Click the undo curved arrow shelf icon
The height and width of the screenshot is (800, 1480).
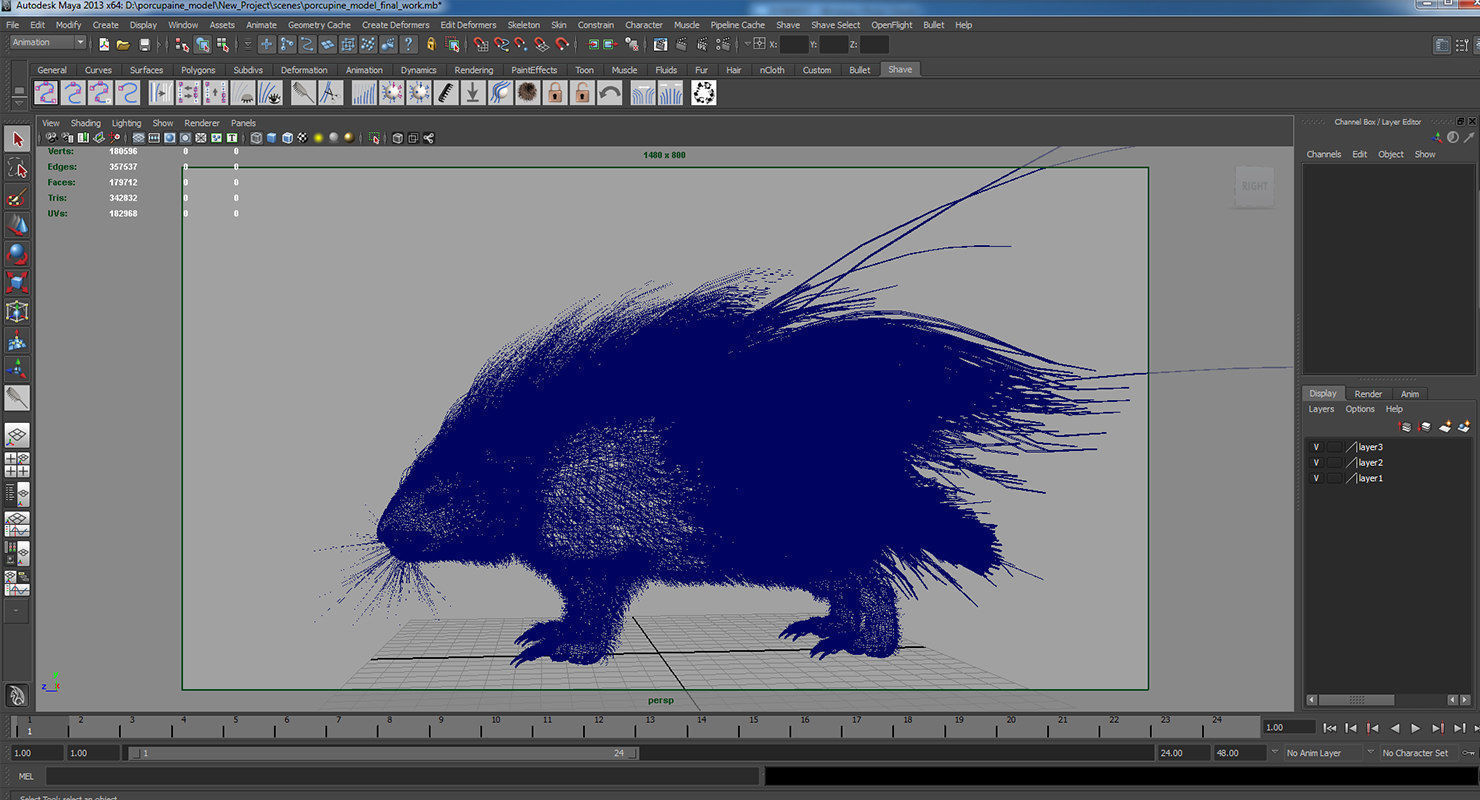pos(609,93)
